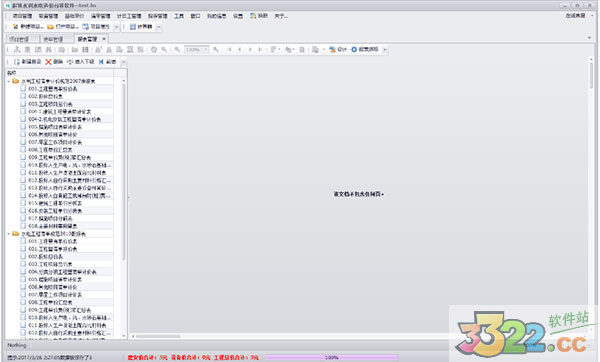Click the new catalog icon above the tree
Viewport: 600px width, 362px height.
click(x=17, y=62)
